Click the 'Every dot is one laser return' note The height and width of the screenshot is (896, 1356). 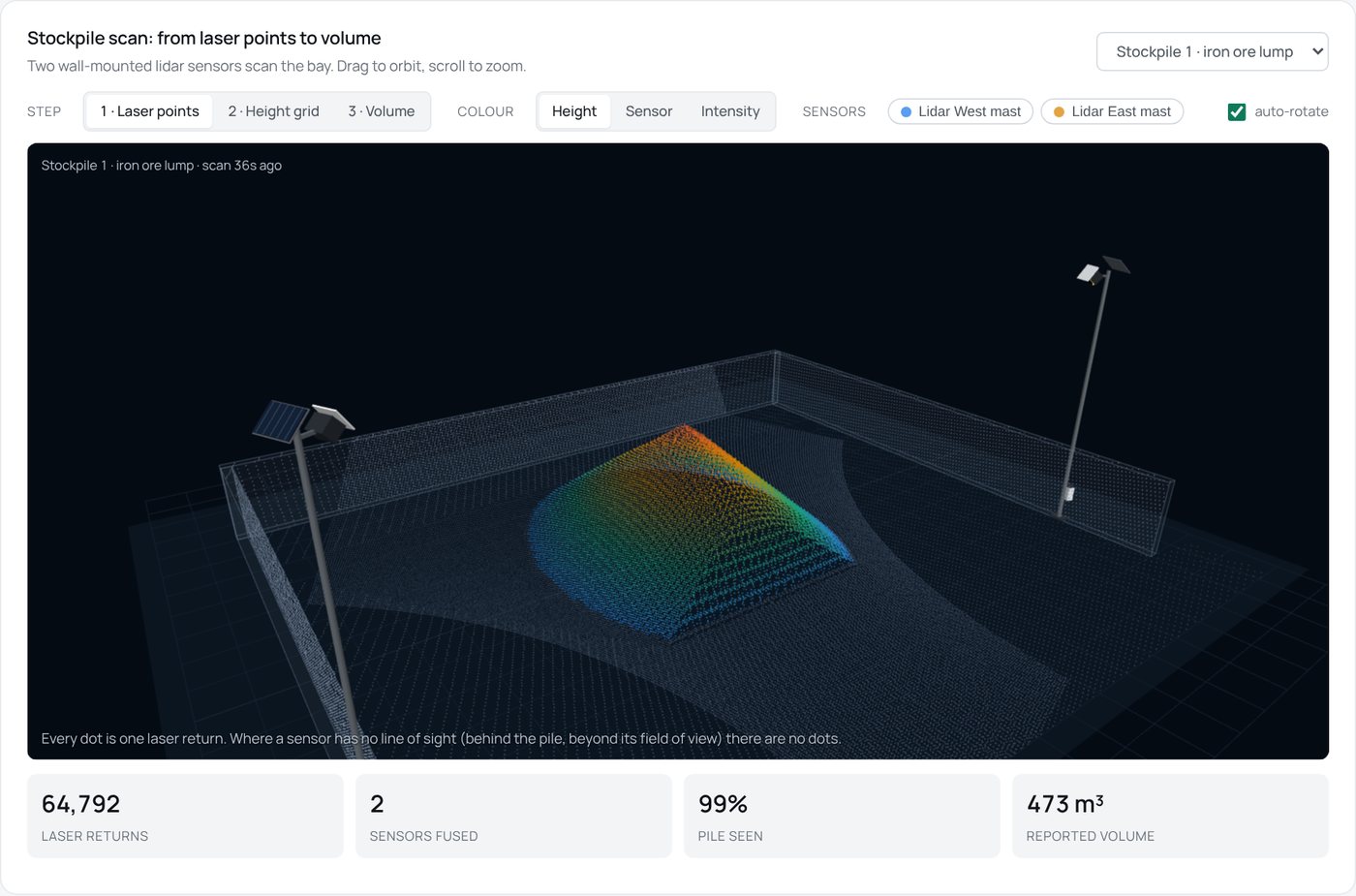(441, 738)
